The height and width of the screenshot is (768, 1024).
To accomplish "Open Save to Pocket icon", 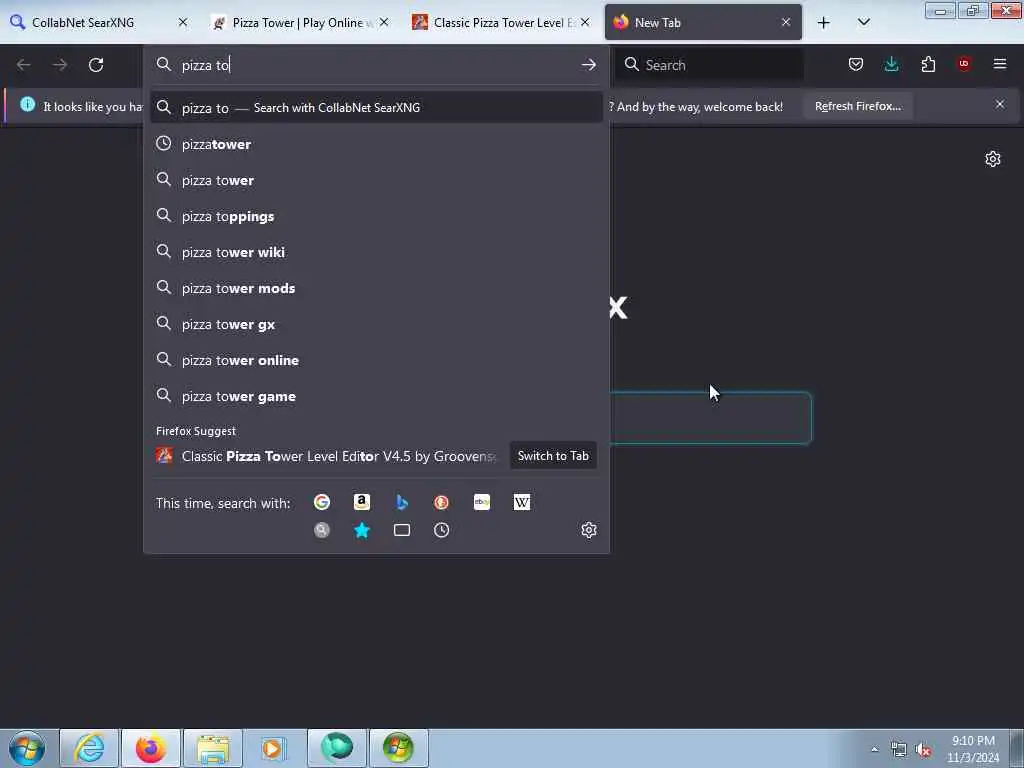I will (856, 64).
